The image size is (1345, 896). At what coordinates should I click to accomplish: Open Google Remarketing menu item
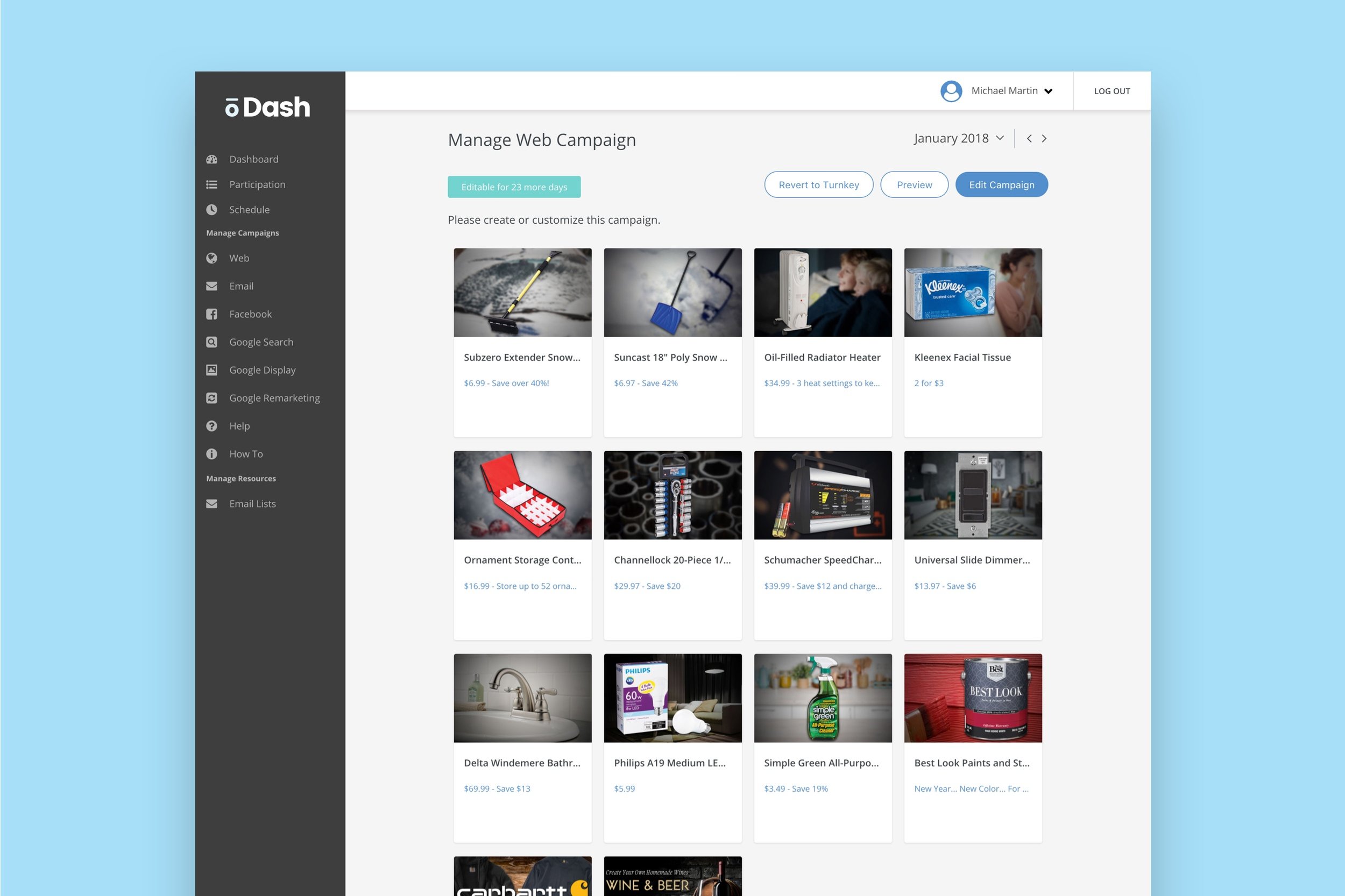click(x=274, y=399)
